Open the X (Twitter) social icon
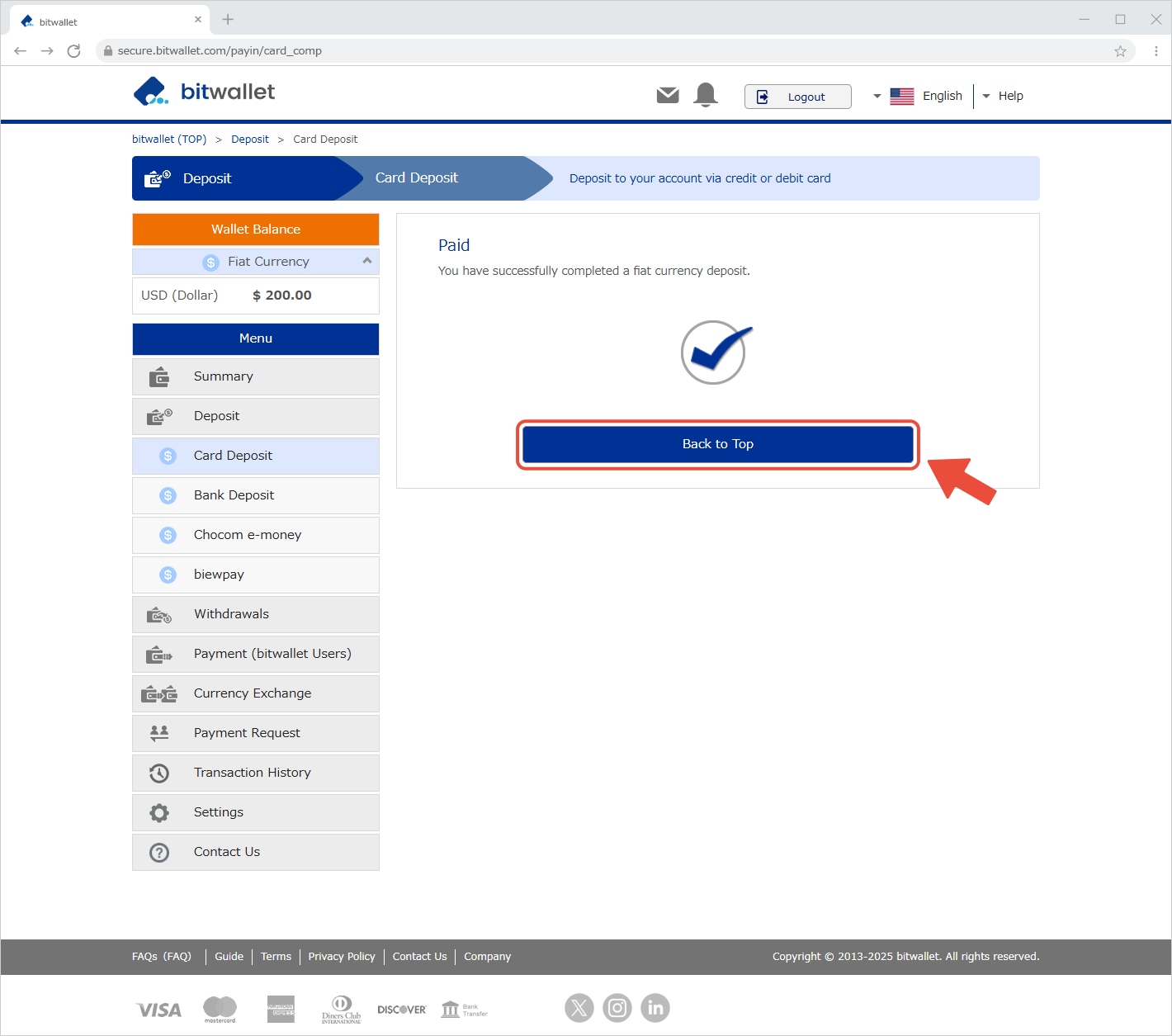The height and width of the screenshot is (1036, 1172). click(x=579, y=1007)
